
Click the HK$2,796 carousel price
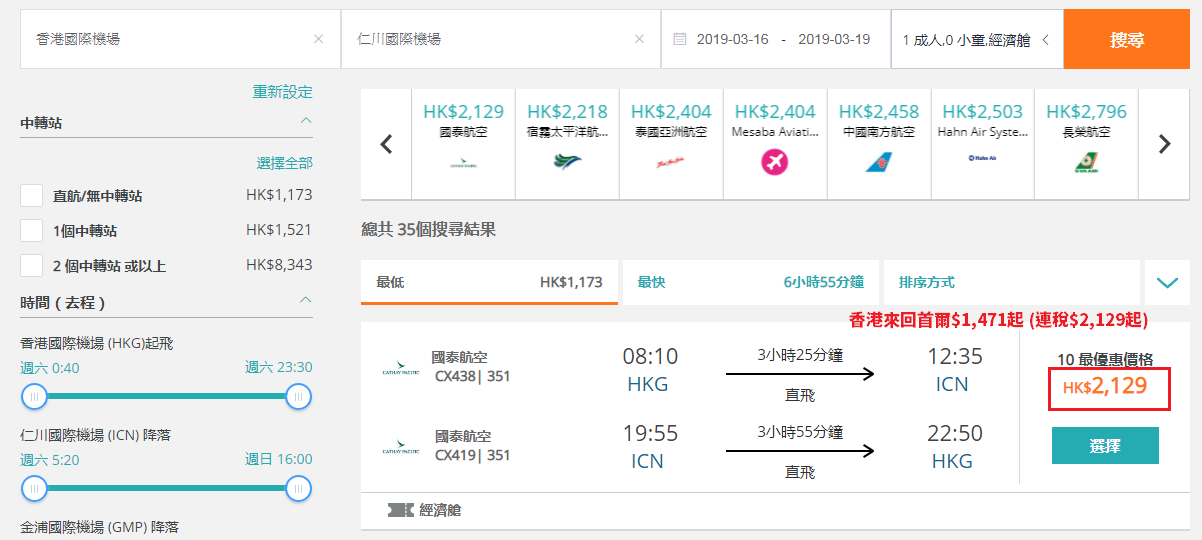(x=1087, y=112)
